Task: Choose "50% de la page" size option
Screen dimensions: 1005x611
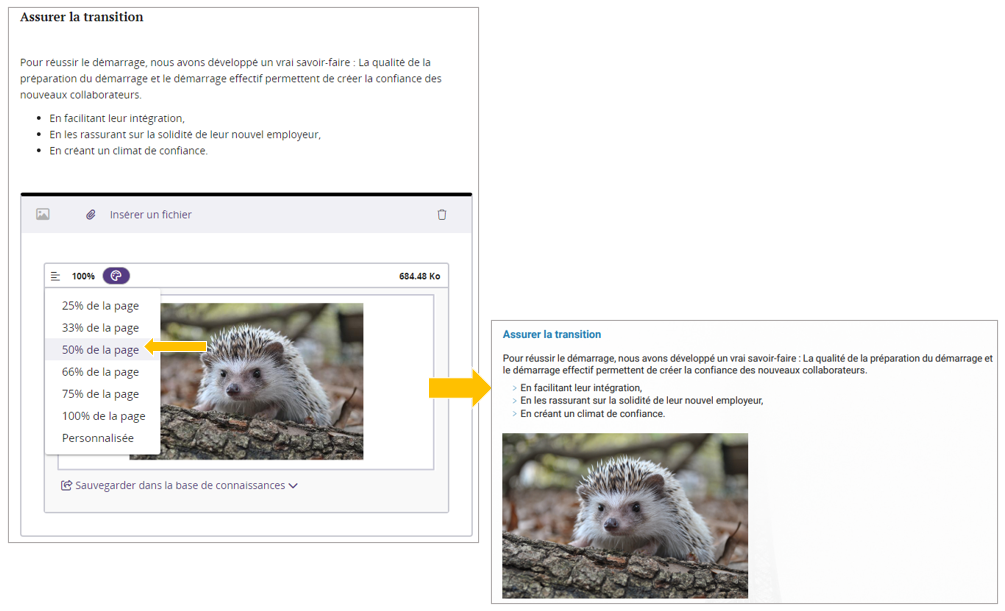Action: click(x=100, y=350)
